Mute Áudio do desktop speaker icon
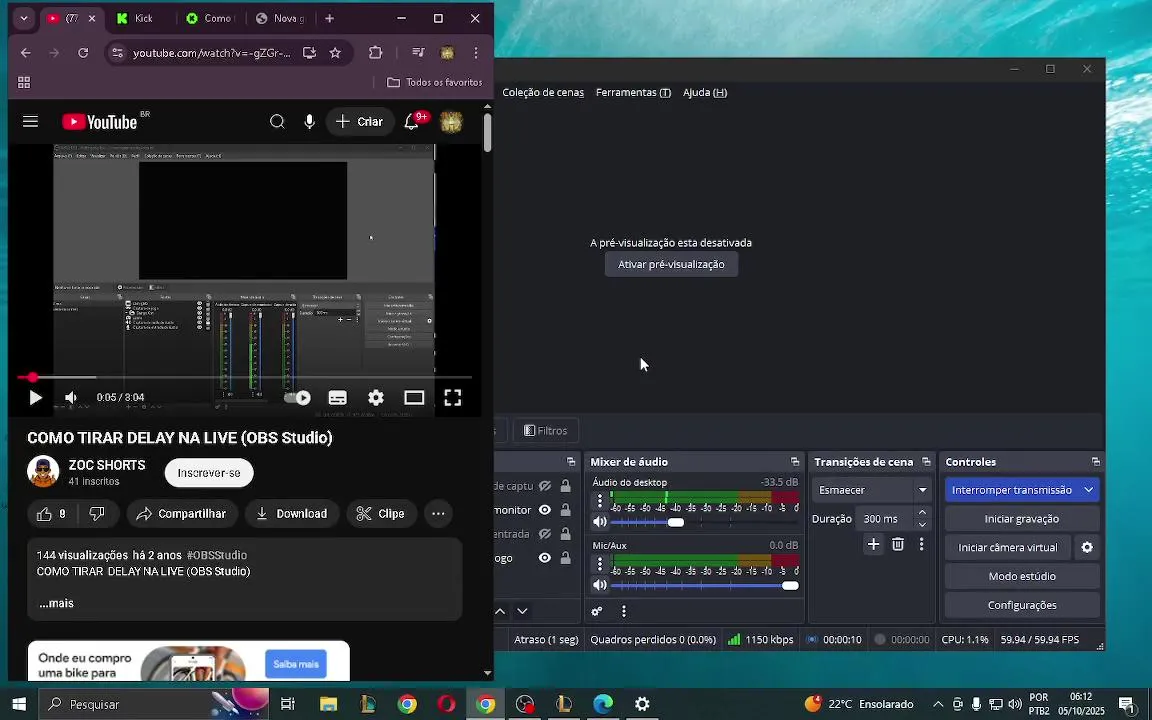 [600, 522]
